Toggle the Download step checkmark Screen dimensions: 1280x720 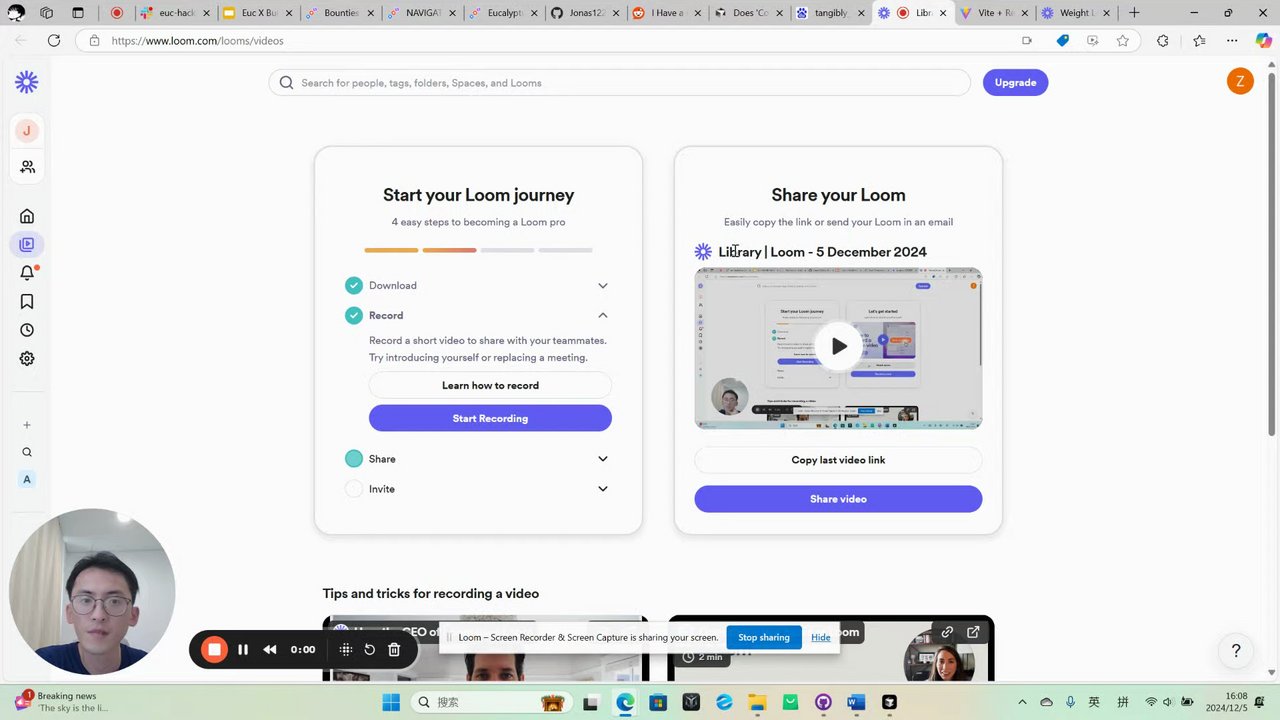354,286
